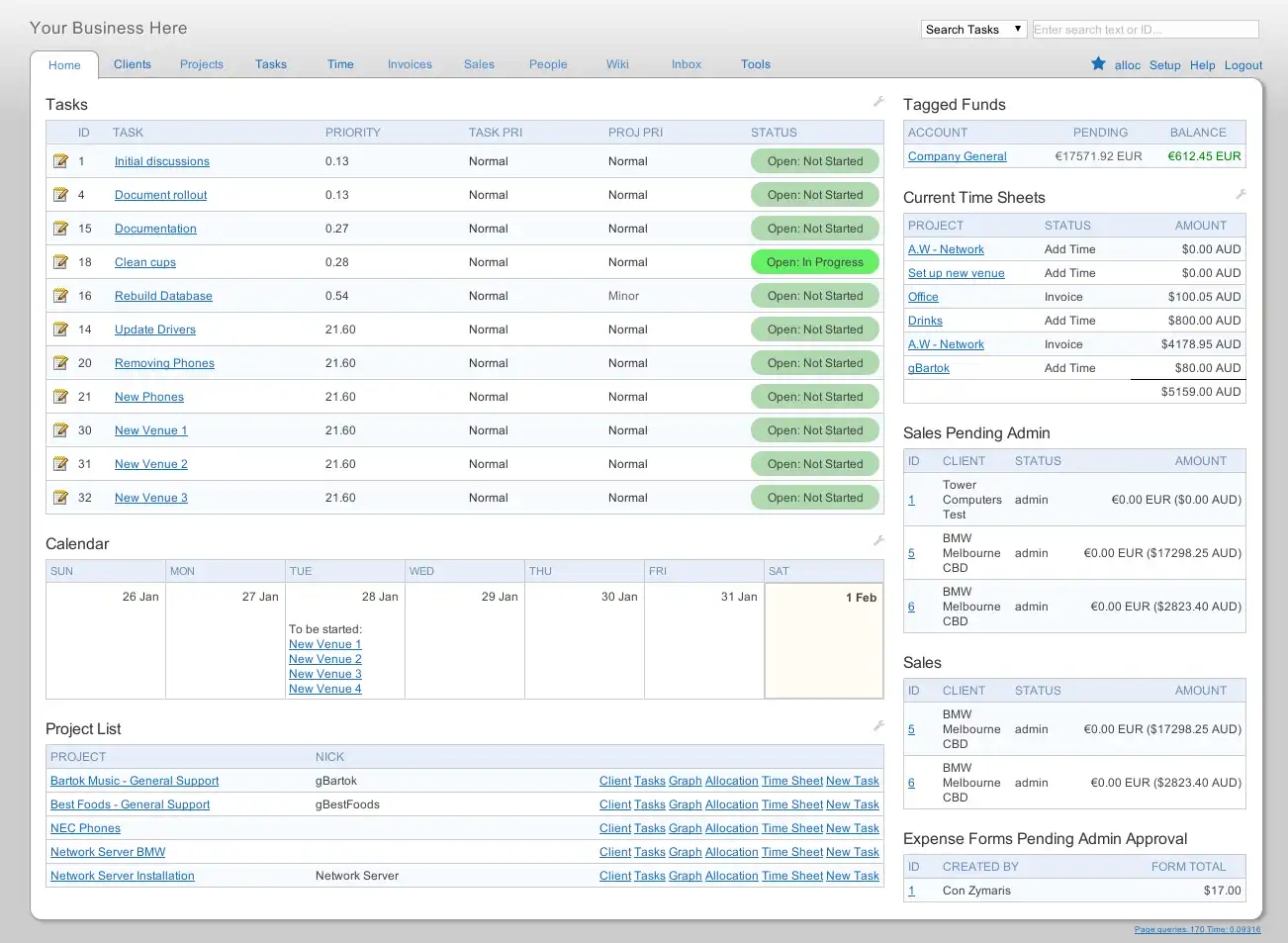Open Tasks panel wrench settings icon

[x=877, y=102]
